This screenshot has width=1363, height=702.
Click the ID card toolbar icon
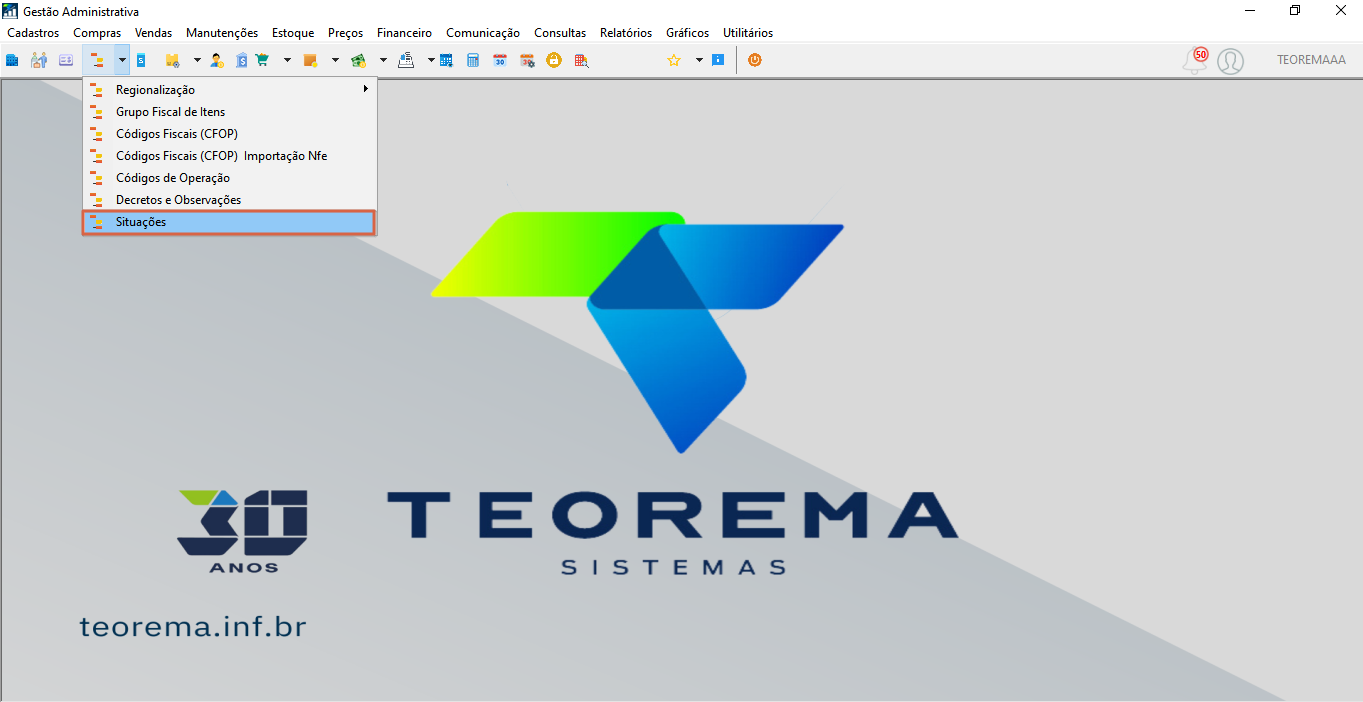click(66, 60)
